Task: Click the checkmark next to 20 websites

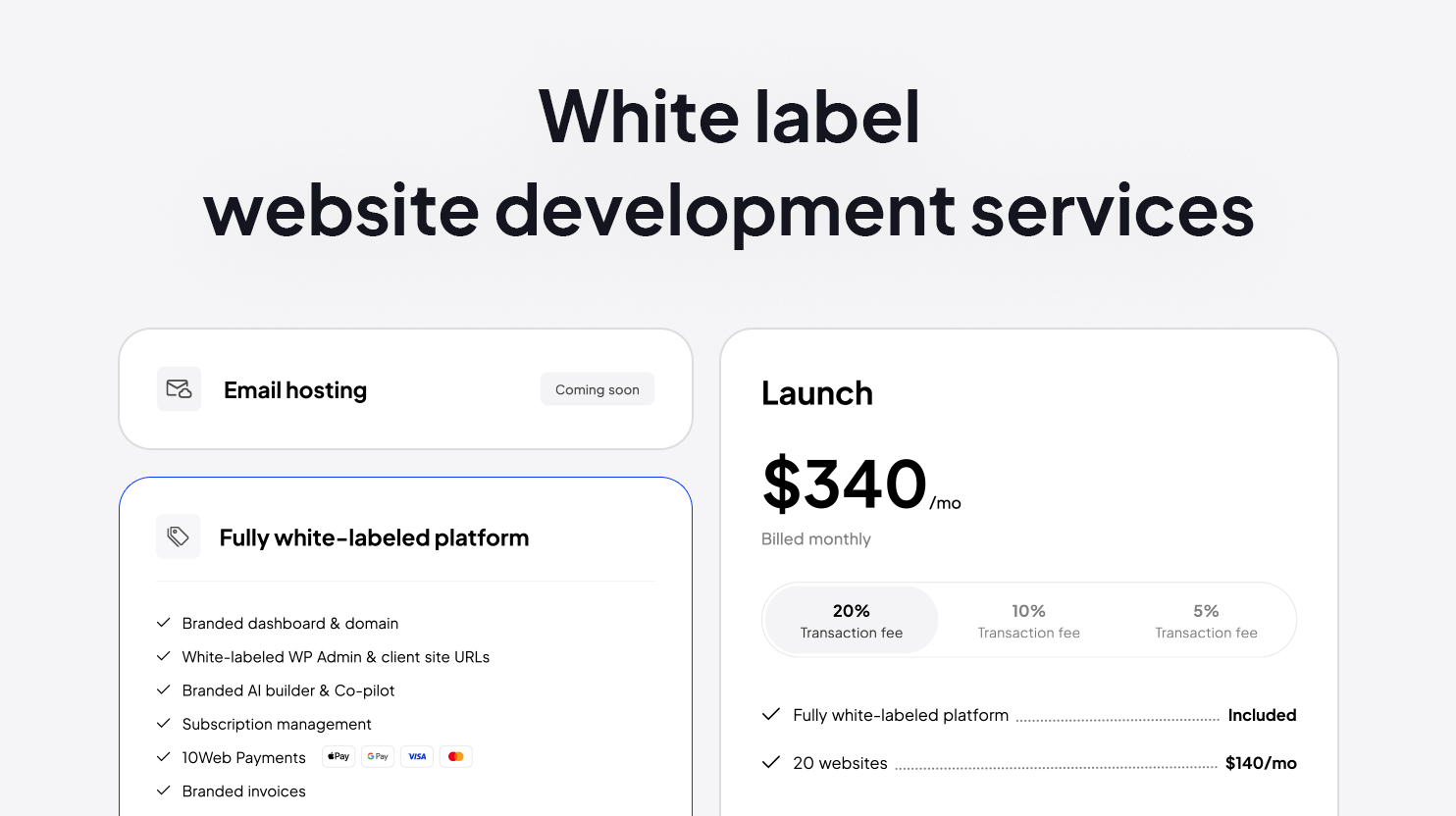Action: [x=771, y=762]
